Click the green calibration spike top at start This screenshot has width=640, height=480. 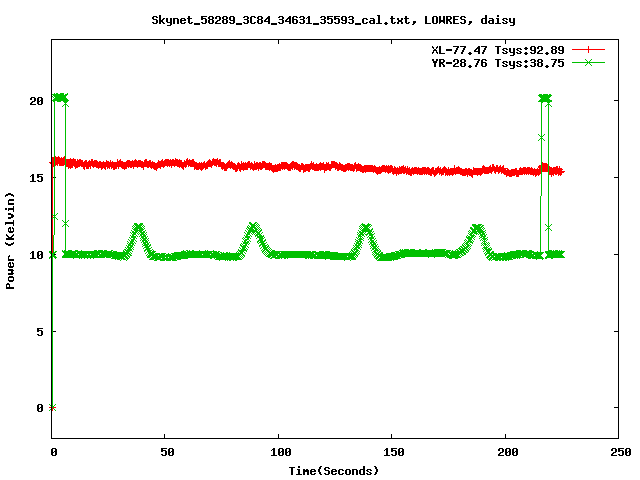60,98
